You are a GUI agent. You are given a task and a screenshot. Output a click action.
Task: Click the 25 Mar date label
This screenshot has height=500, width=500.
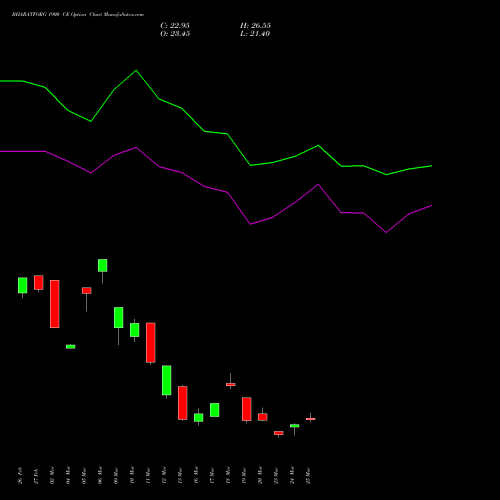coord(308,475)
